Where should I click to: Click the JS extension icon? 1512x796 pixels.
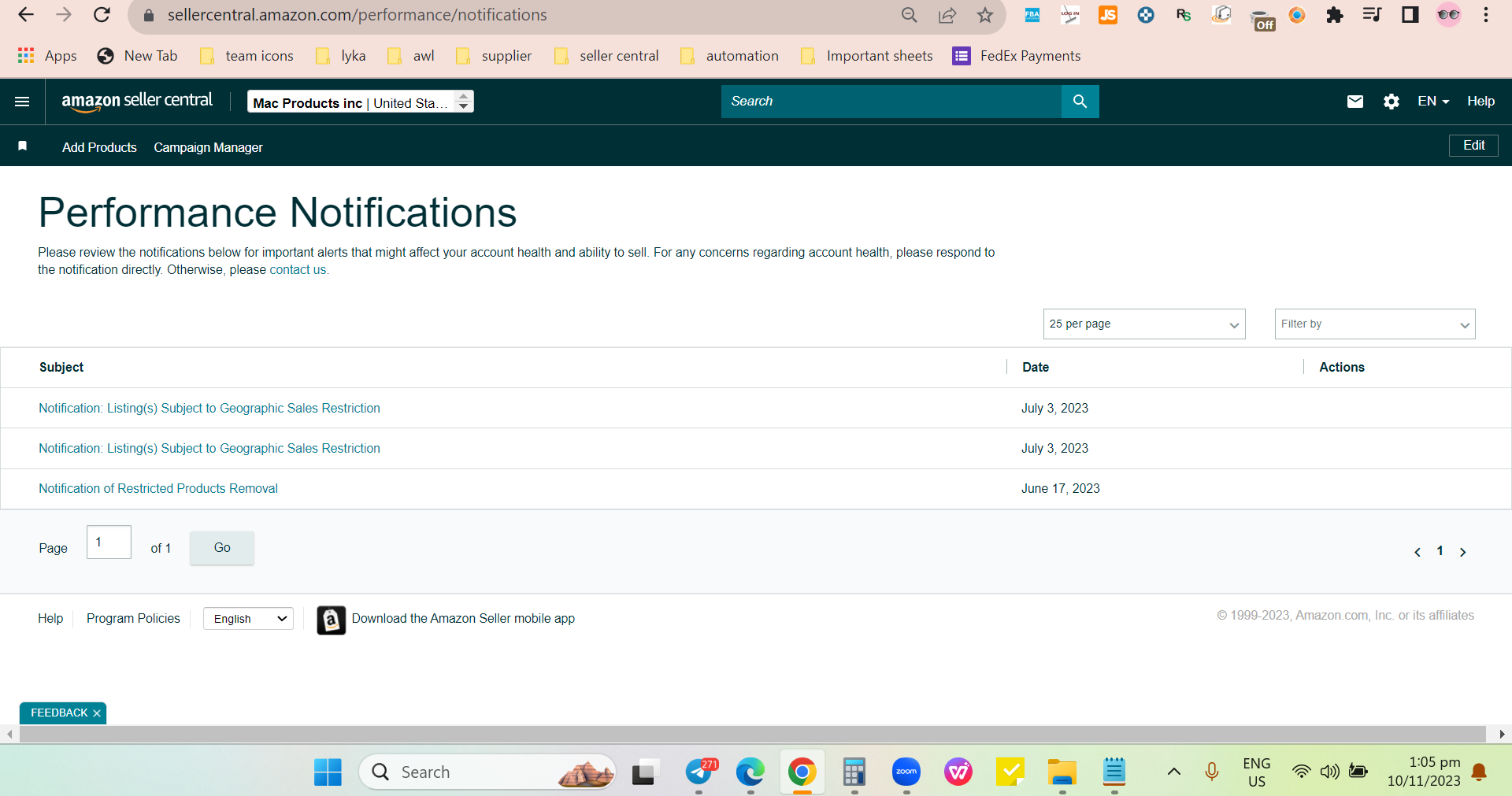pos(1107,15)
